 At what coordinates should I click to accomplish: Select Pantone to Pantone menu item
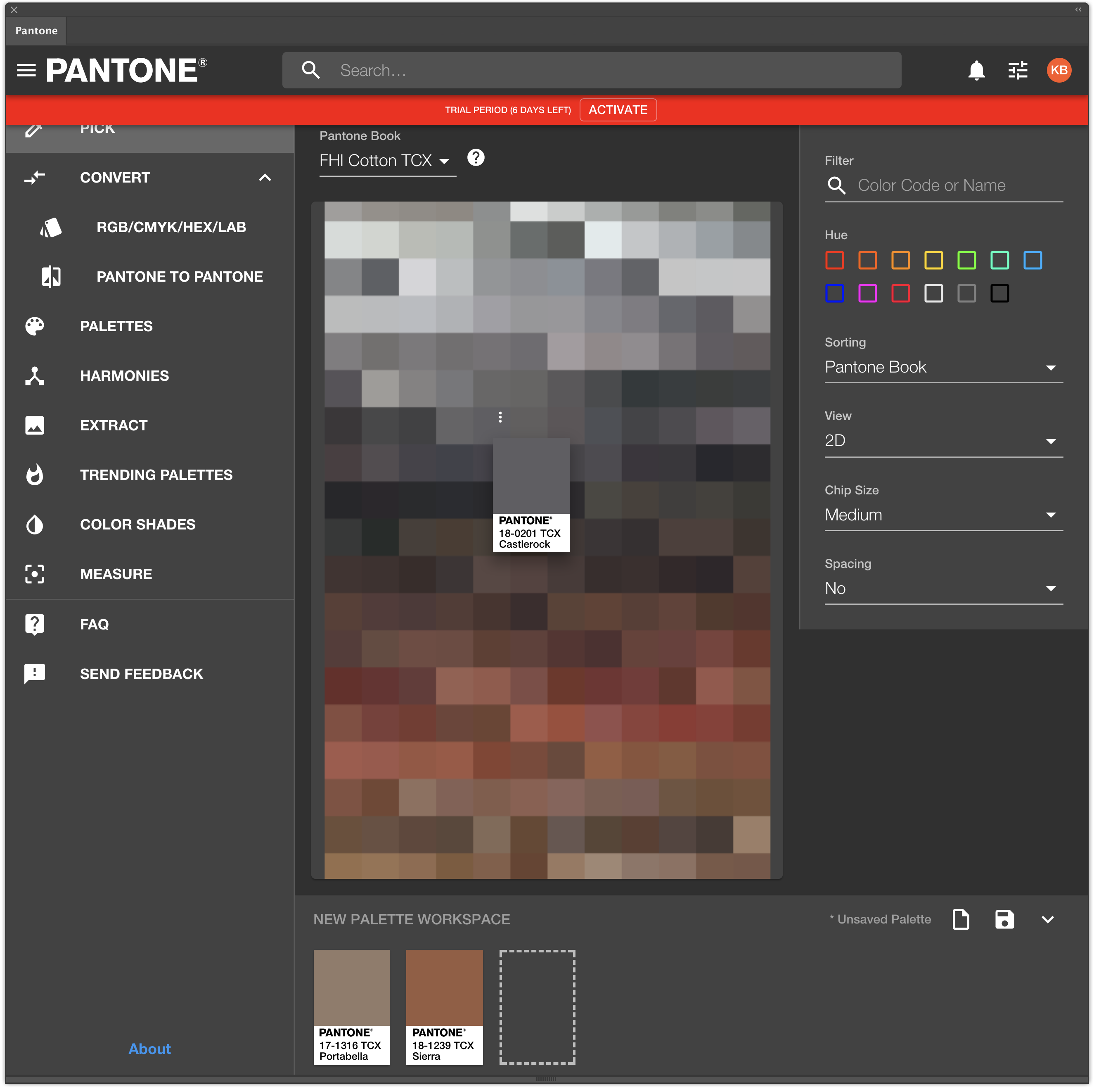150,276
